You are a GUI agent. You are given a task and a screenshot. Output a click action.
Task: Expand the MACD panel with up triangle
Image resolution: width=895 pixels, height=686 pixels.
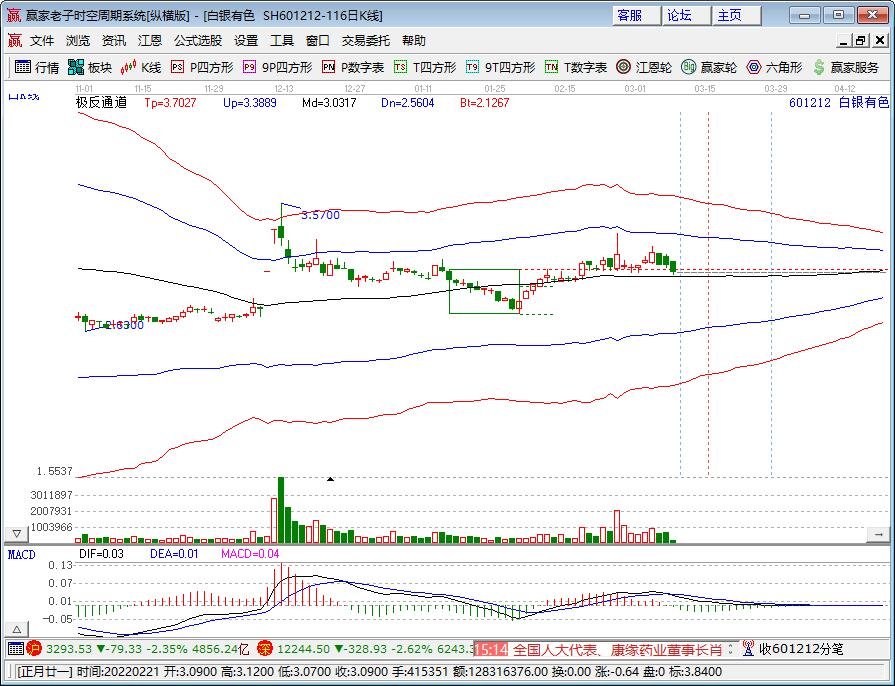[x=17, y=629]
